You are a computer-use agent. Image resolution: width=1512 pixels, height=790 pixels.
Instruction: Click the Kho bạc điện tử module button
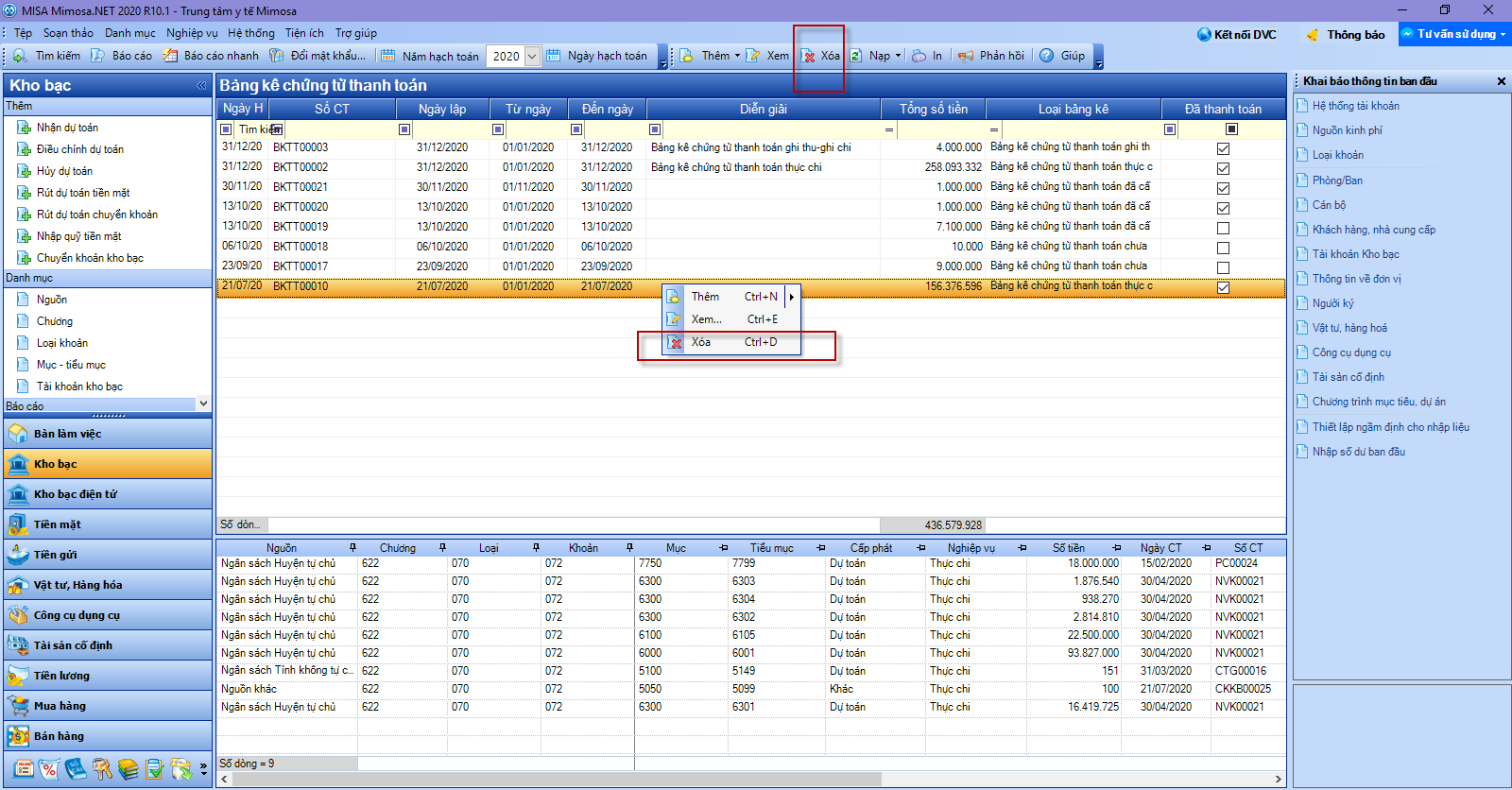click(108, 494)
